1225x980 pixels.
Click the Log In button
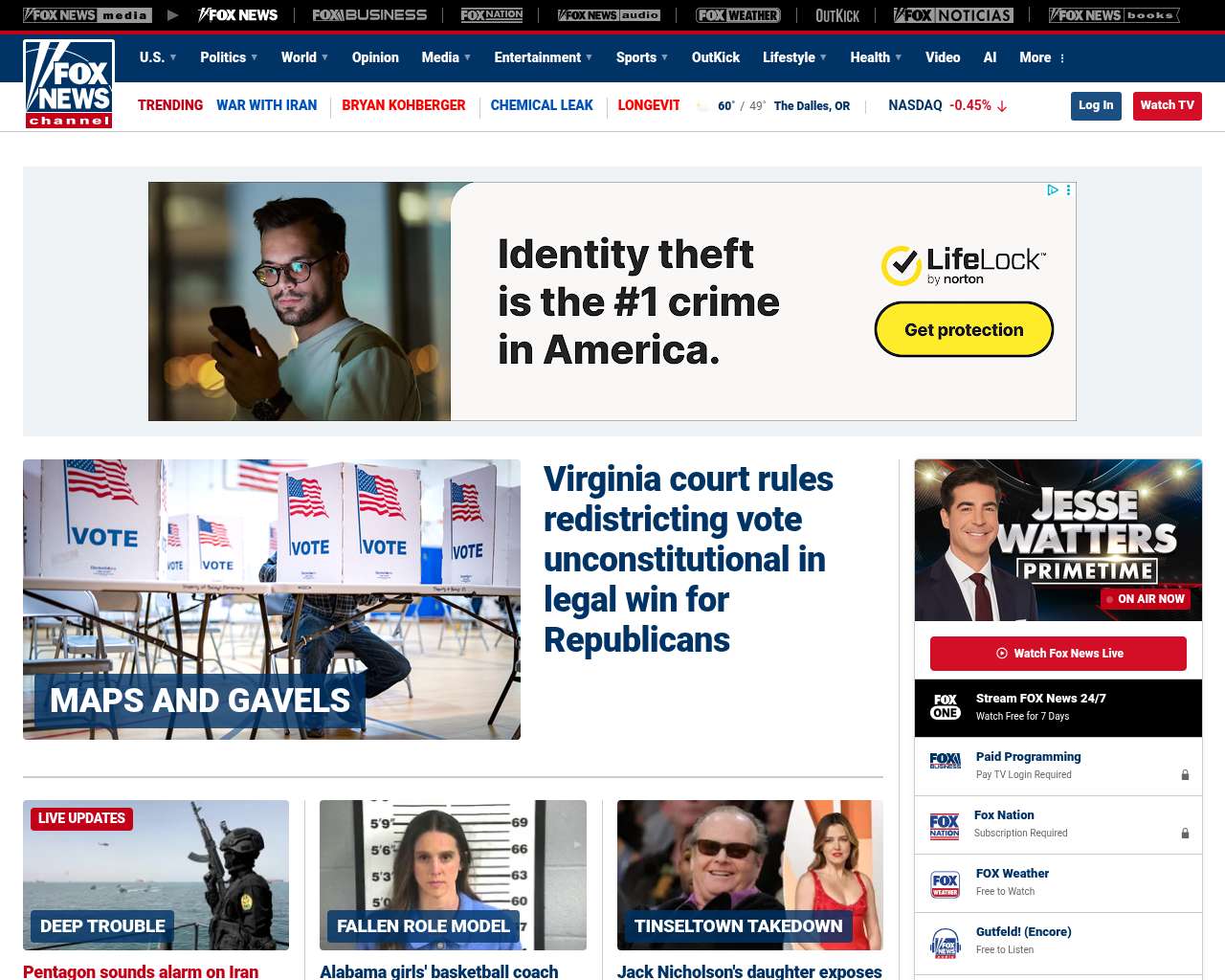point(1096,105)
